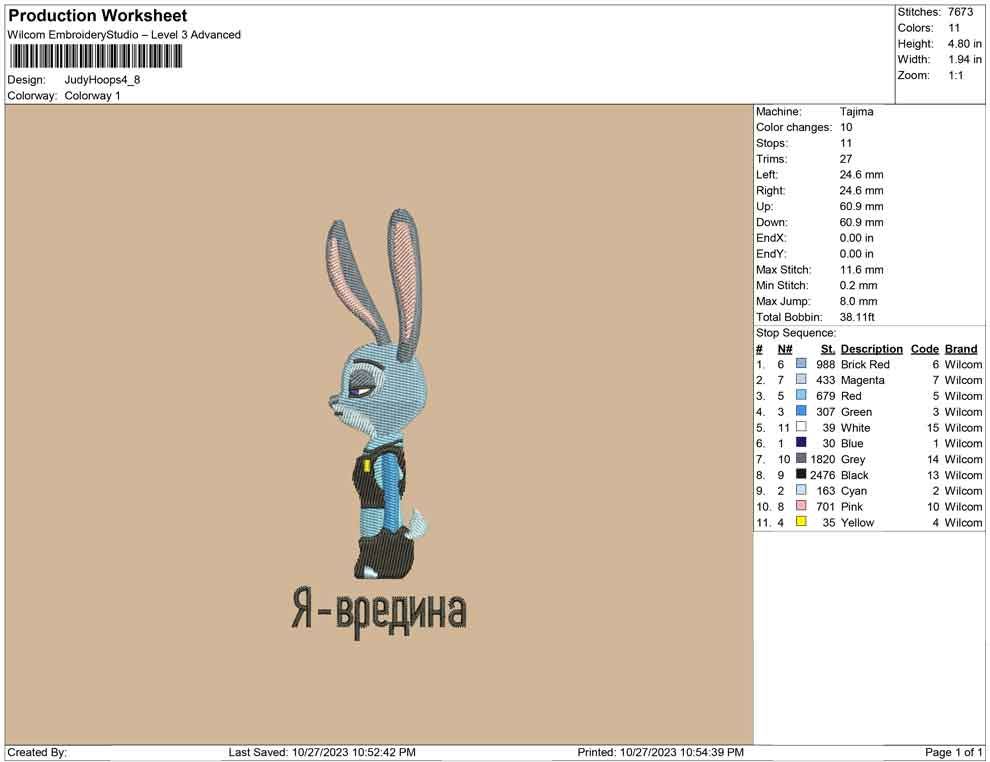Click the Trims value 27
The image size is (990, 762).
tap(845, 159)
